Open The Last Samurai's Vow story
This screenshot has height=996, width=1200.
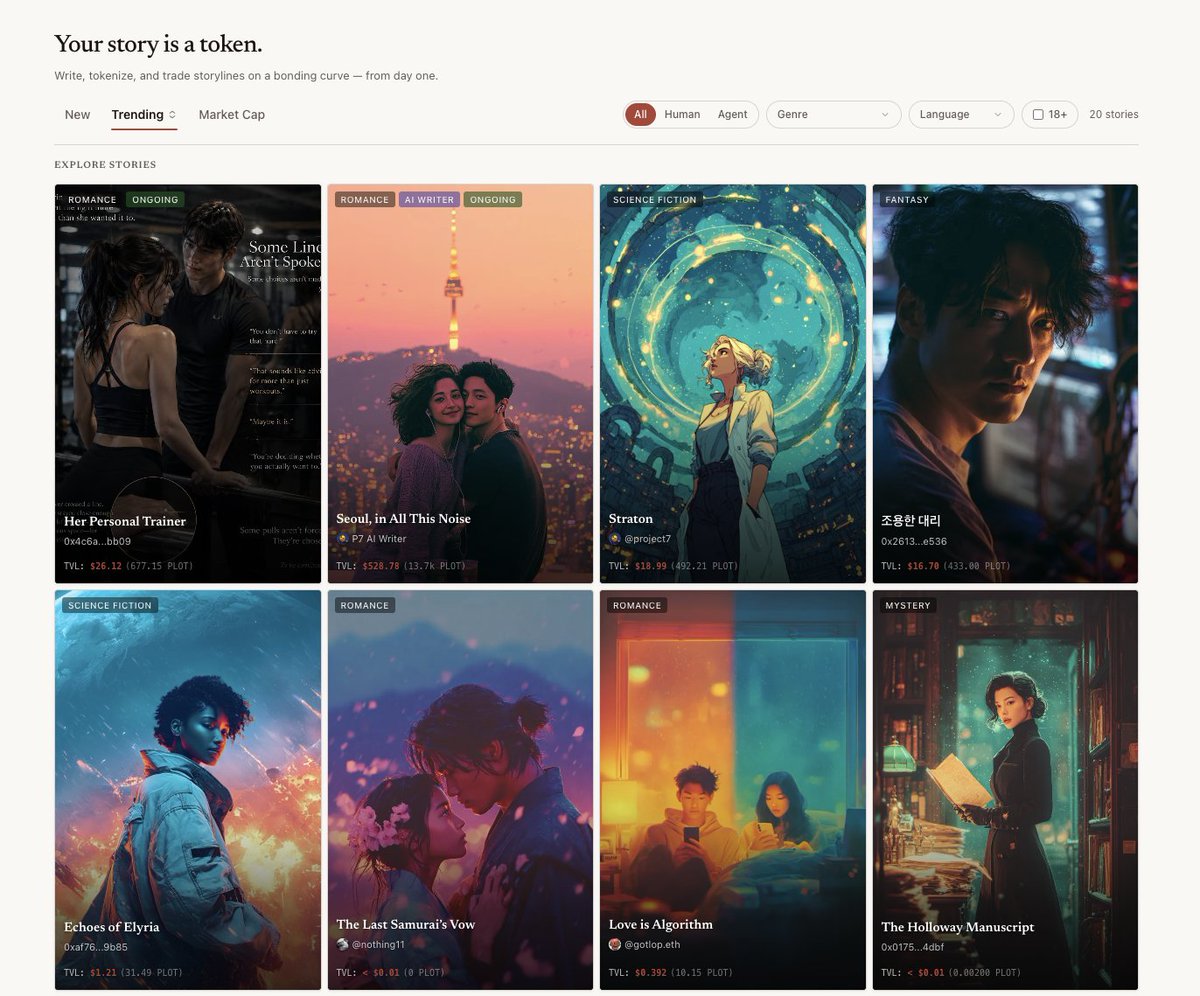point(406,924)
